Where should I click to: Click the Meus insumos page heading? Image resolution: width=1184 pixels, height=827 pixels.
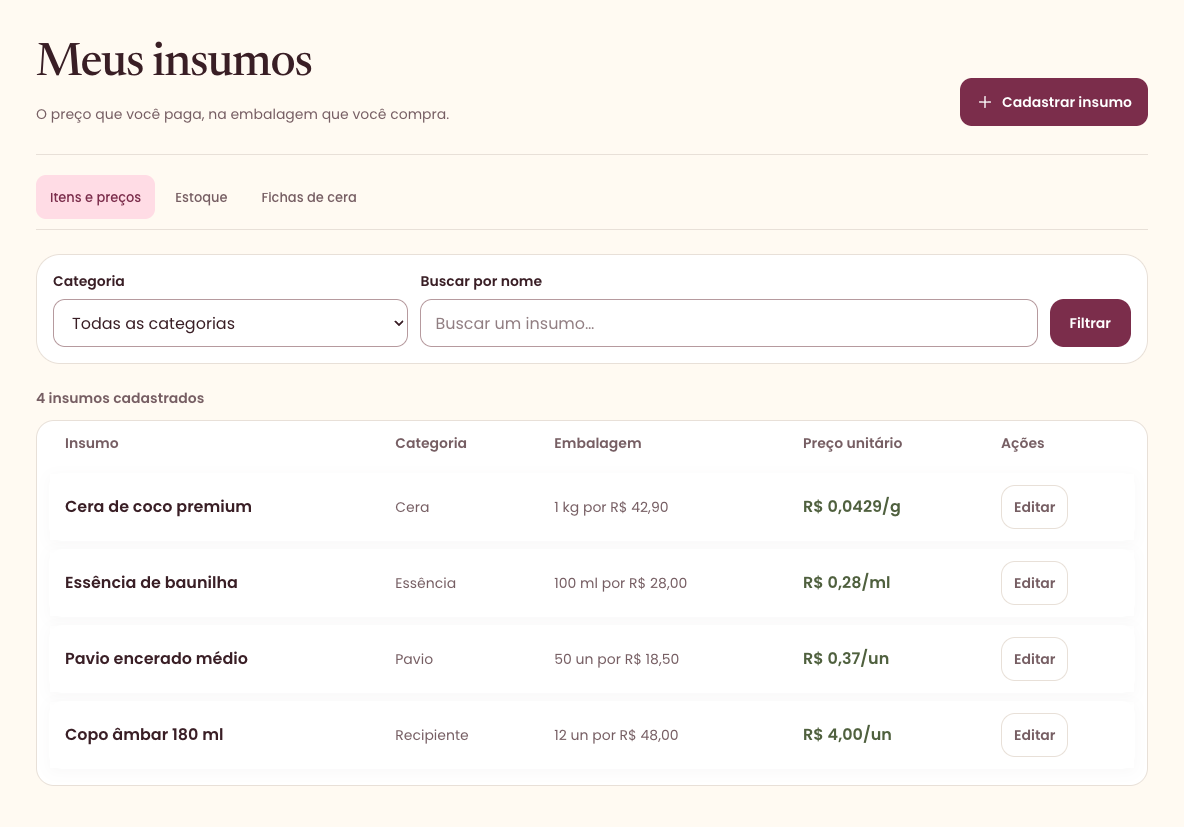174,60
